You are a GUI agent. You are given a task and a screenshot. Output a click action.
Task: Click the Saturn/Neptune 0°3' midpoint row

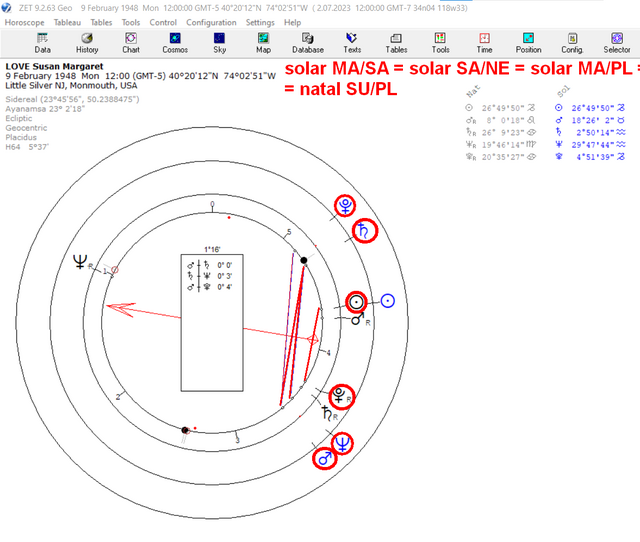[x=210, y=276]
